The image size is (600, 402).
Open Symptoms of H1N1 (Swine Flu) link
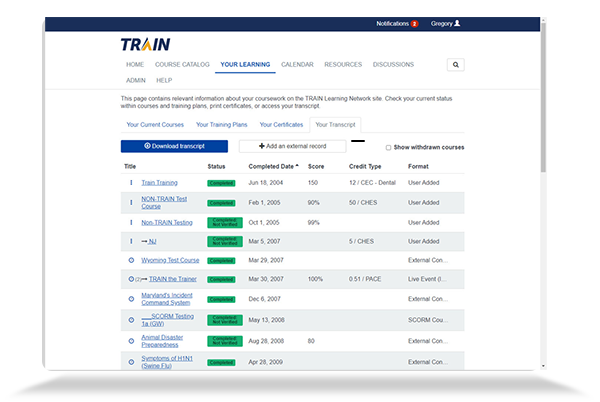click(167, 362)
